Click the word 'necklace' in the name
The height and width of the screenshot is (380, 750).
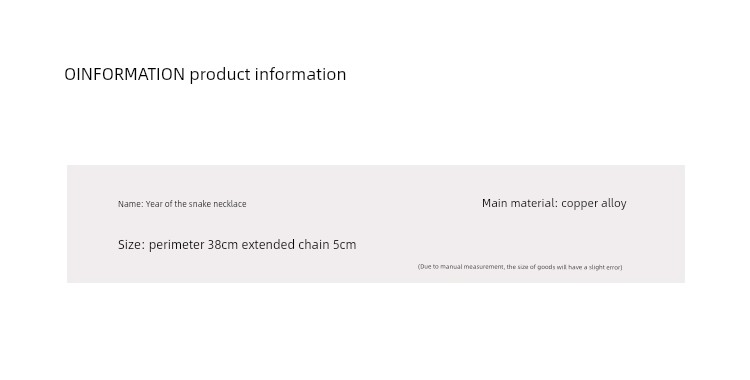tap(230, 204)
